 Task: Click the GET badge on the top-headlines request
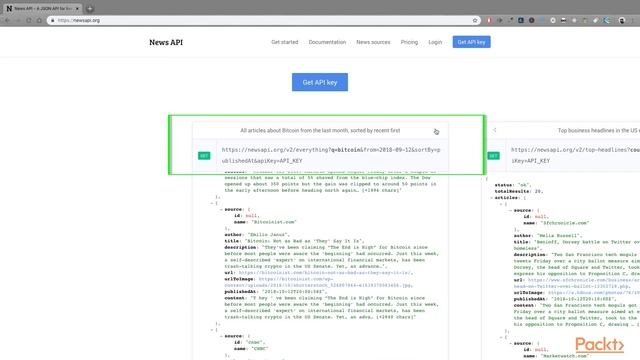pyautogui.click(x=493, y=156)
